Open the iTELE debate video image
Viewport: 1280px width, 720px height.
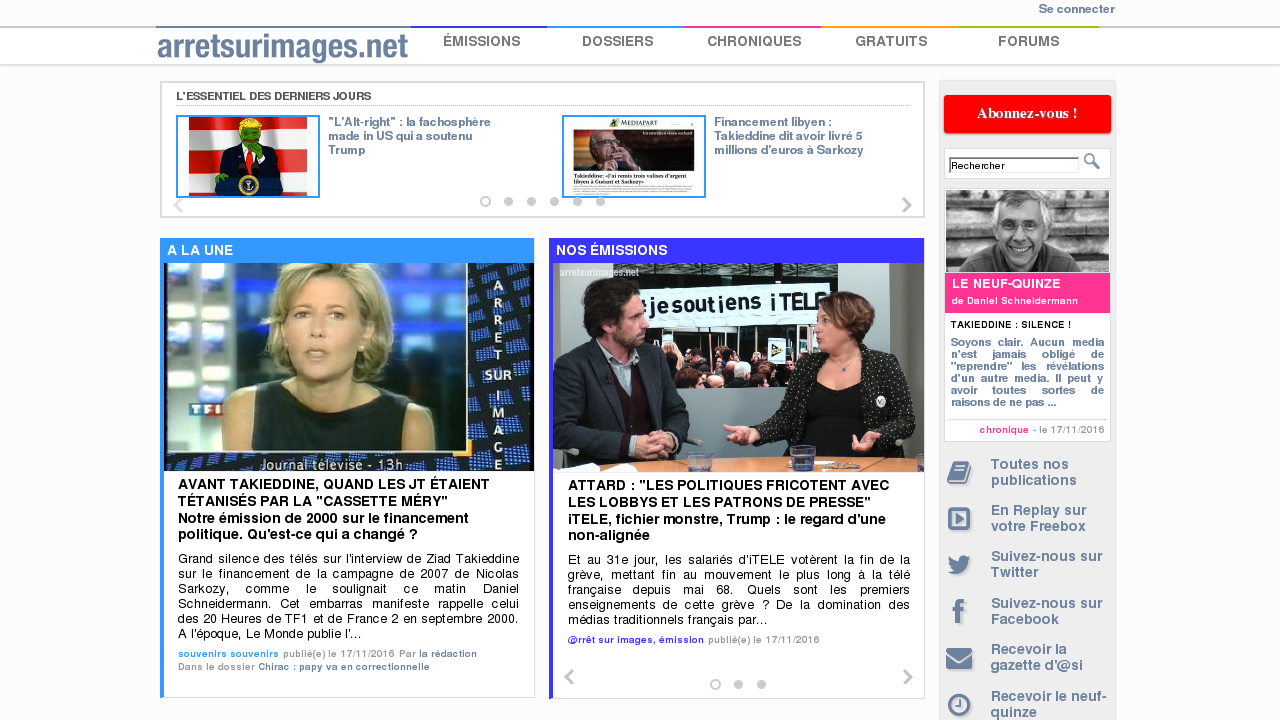pos(738,367)
